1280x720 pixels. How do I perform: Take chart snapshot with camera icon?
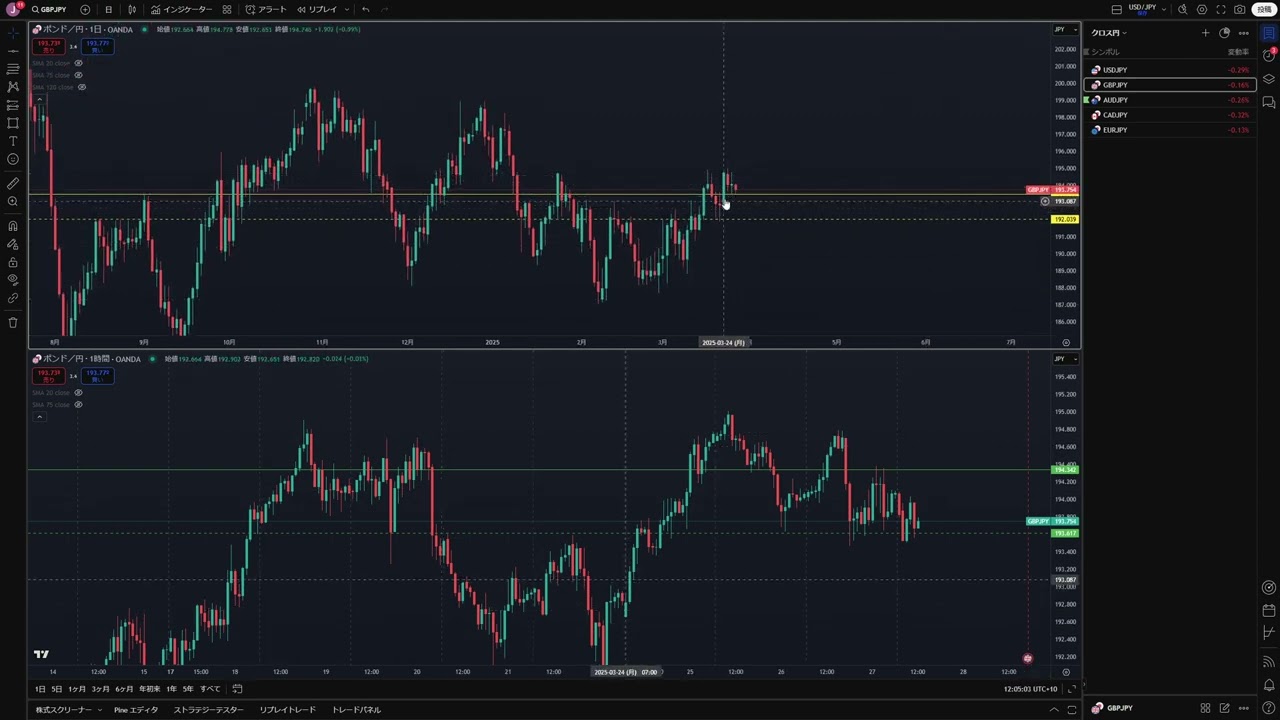tap(1240, 9)
